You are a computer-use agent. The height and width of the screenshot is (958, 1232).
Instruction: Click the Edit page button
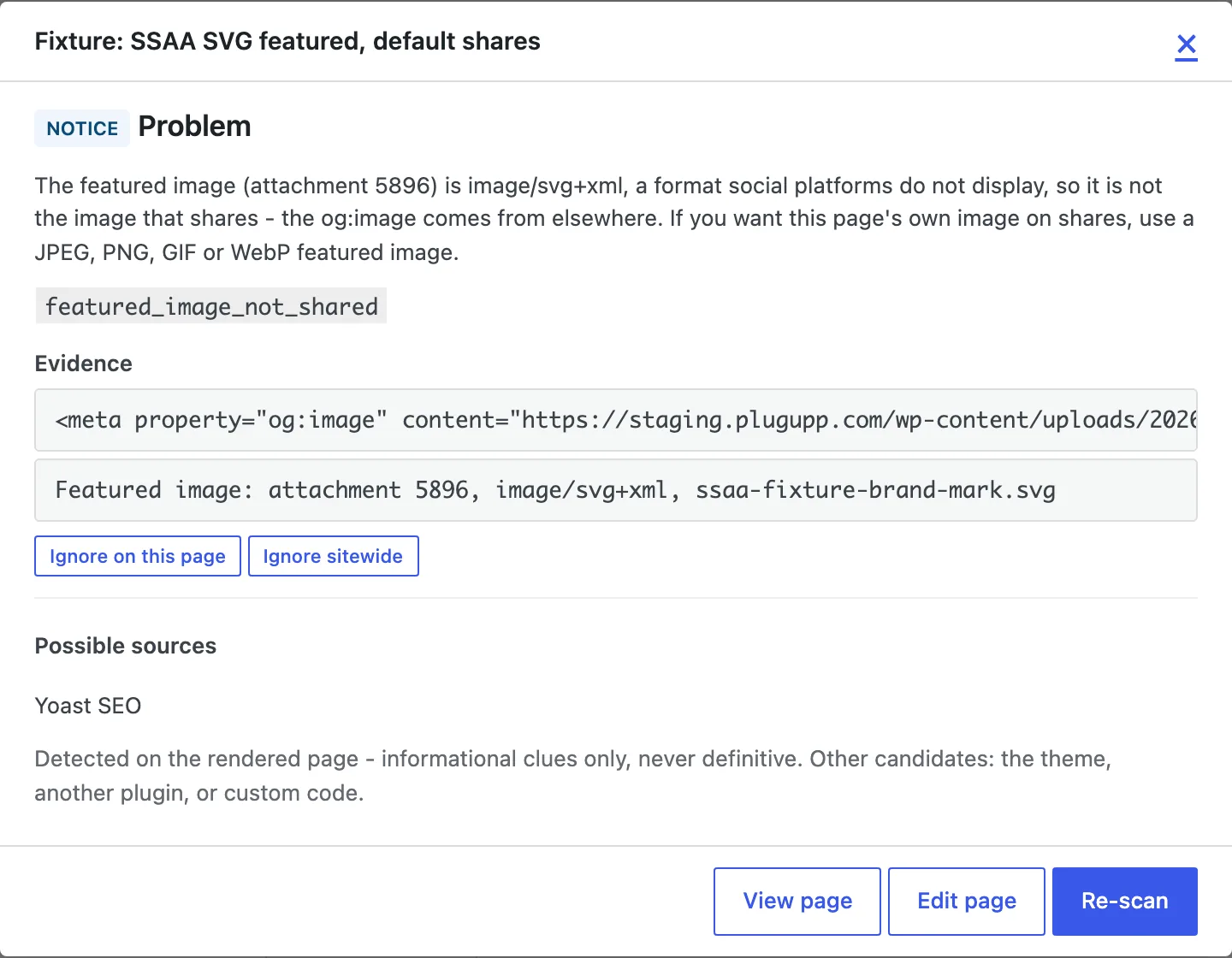tap(967, 901)
